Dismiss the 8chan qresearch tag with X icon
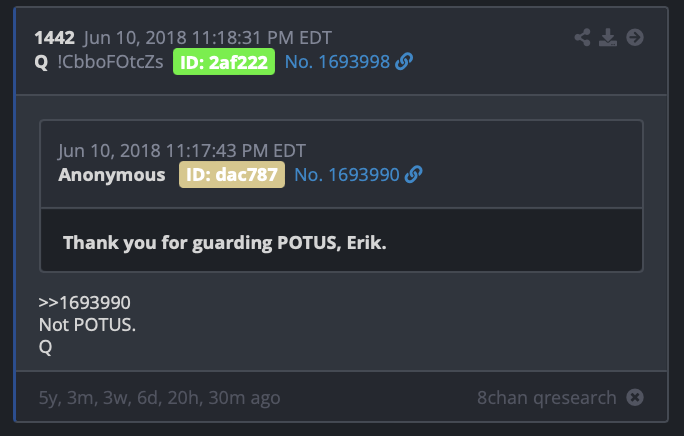 coord(635,397)
